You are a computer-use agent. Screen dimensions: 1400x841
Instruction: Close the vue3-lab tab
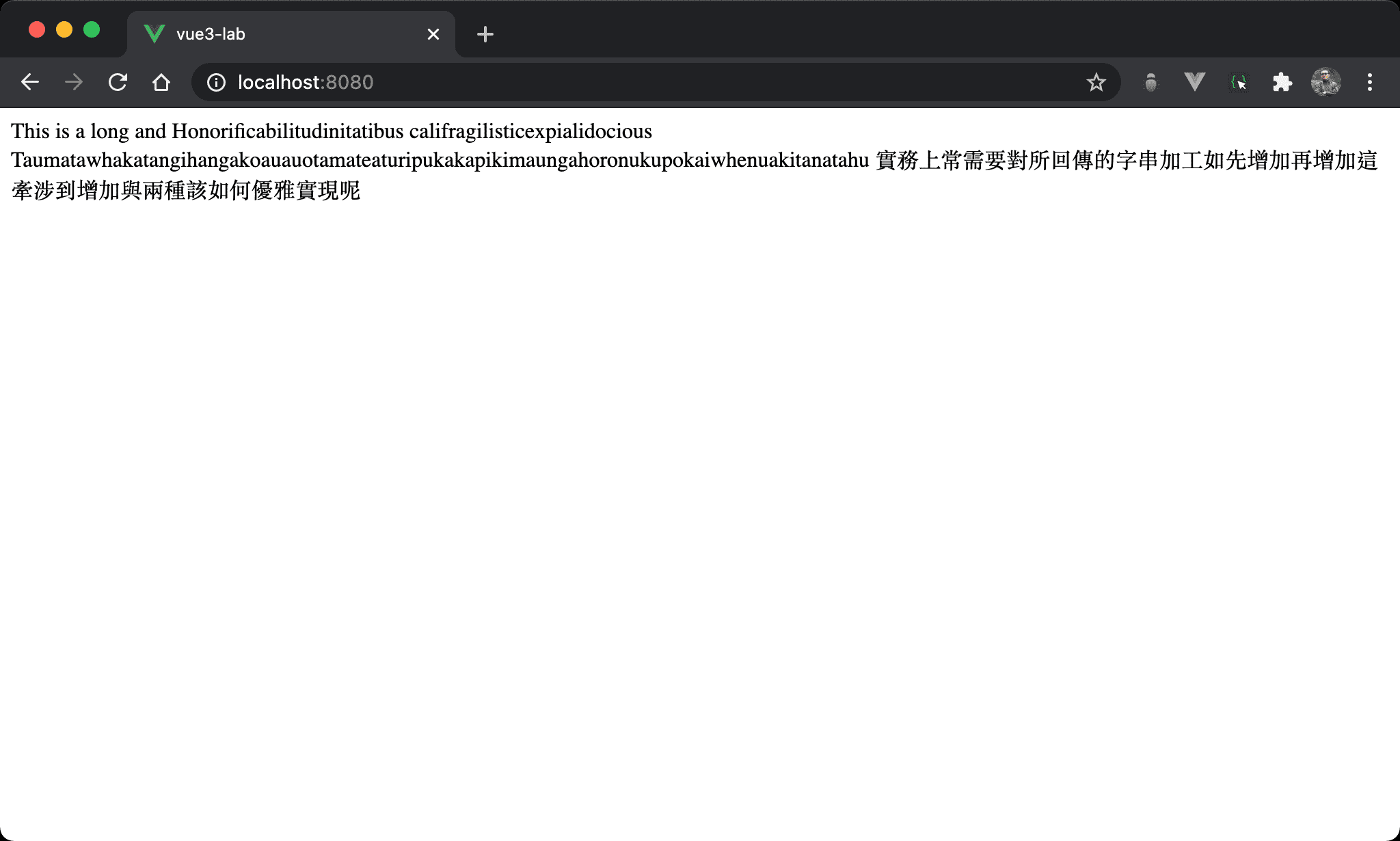(433, 34)
